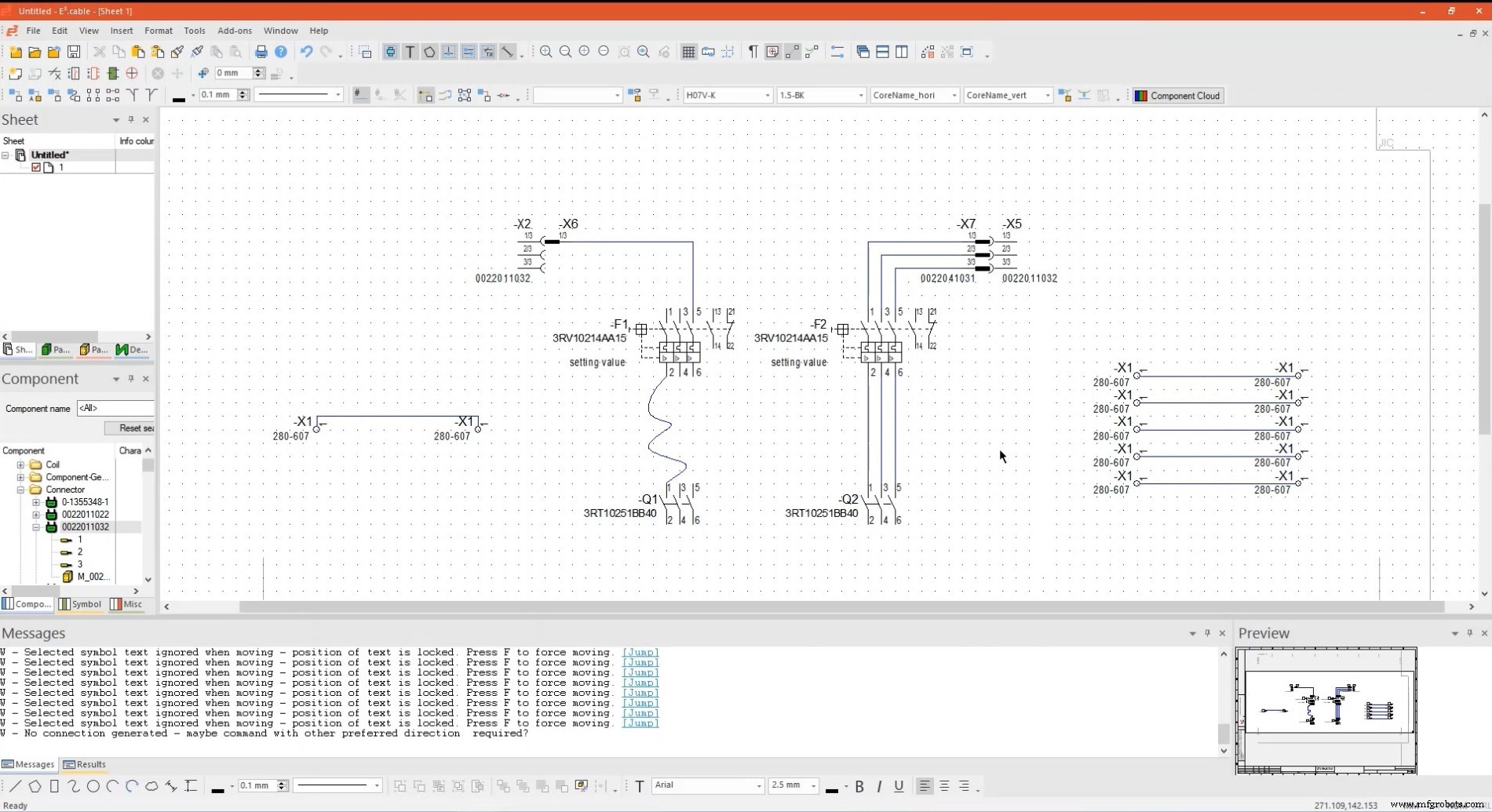
Task: Click the first Jump link in Messages
Action: tap(640, 652)
